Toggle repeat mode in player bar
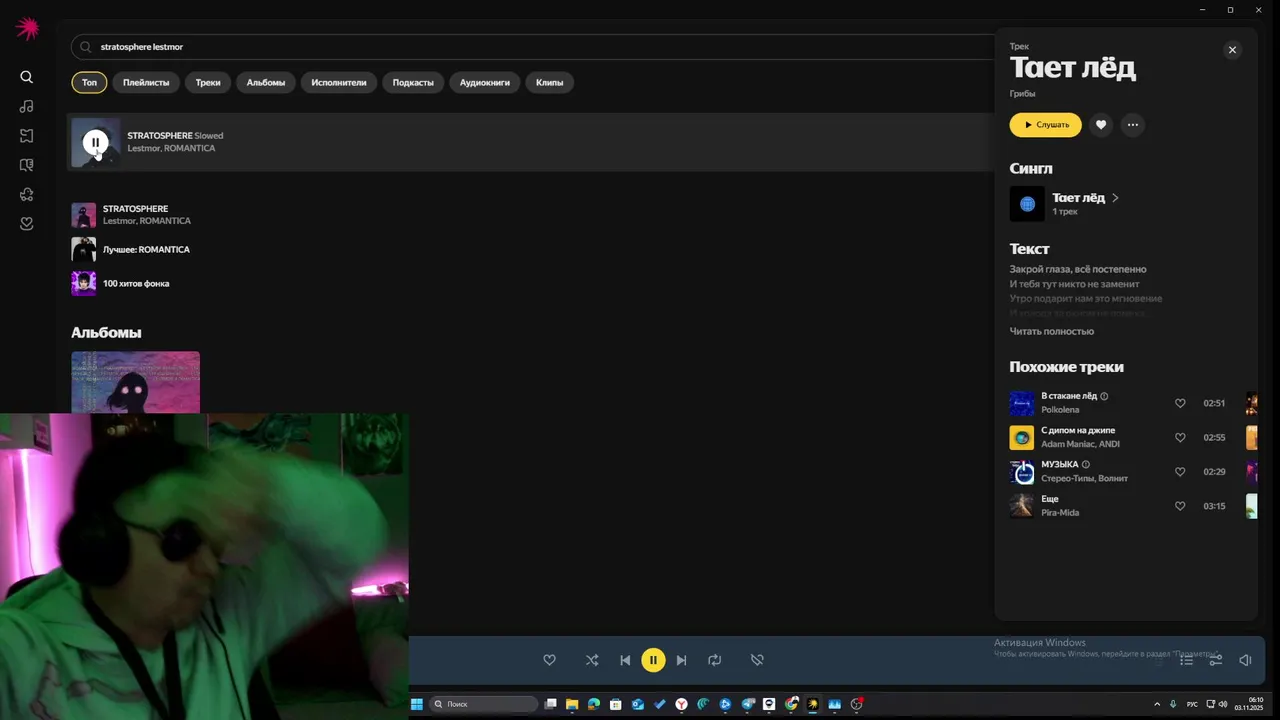The image size is (1280, 720). click(x=714, y=660)
